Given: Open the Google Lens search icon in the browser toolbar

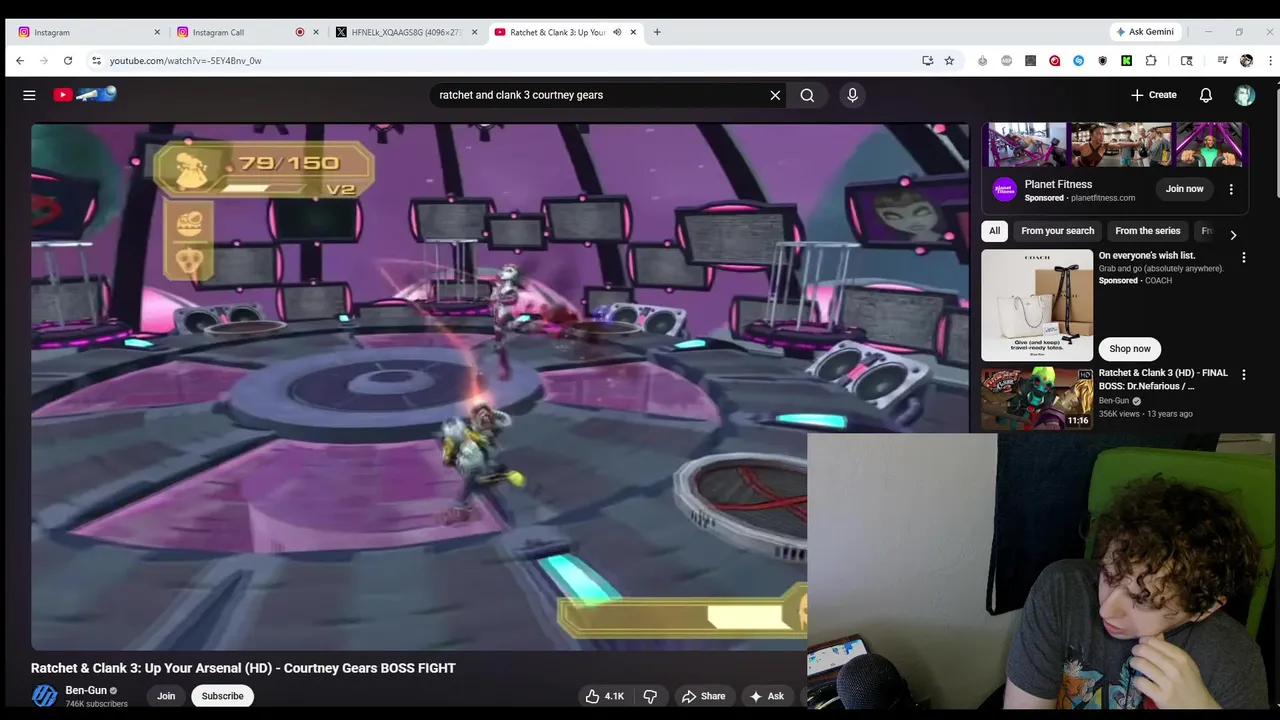Looking at the screenshot, I should coord(1187,61).
